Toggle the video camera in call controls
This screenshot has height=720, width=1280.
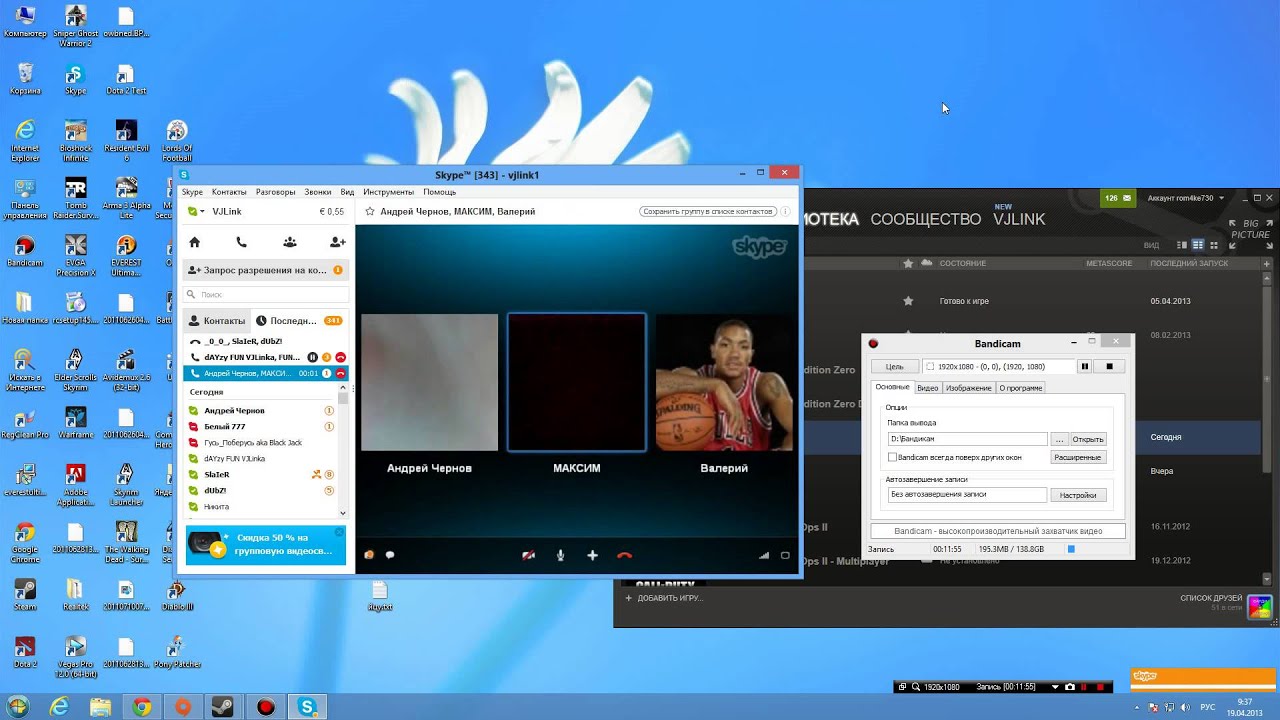pos(528,555)
